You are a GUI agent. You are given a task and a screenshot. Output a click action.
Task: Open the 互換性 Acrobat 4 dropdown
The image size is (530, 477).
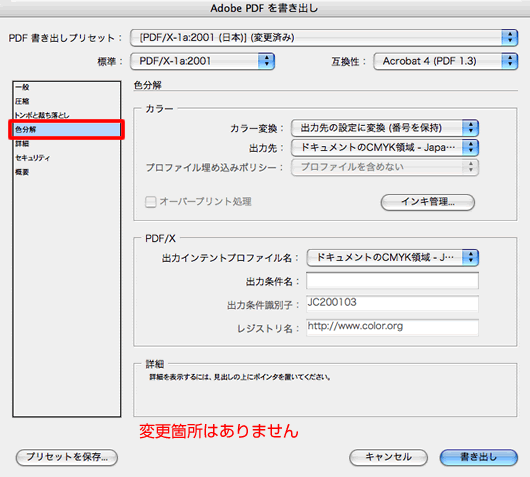point(445,61)
